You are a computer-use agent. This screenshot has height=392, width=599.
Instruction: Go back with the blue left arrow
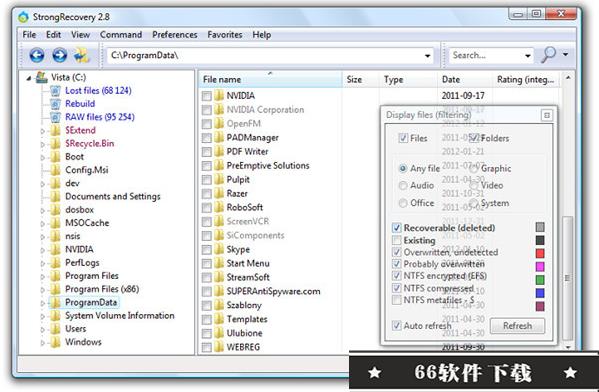point(37,55)
